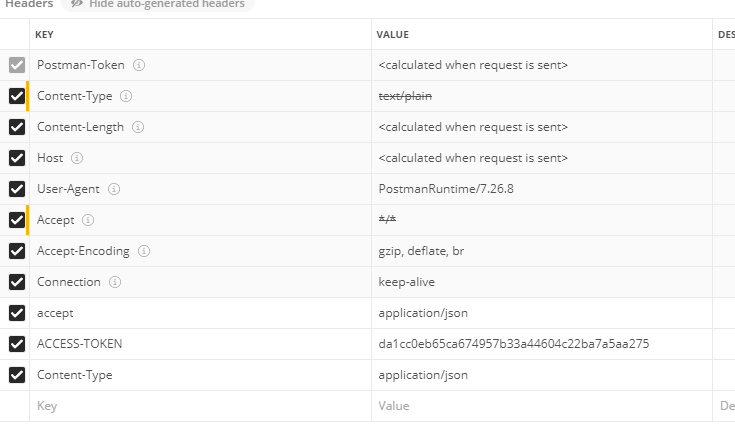Screen dimensions: 735x424
Task: Click info icon next to Host
Action: point(77,158)
